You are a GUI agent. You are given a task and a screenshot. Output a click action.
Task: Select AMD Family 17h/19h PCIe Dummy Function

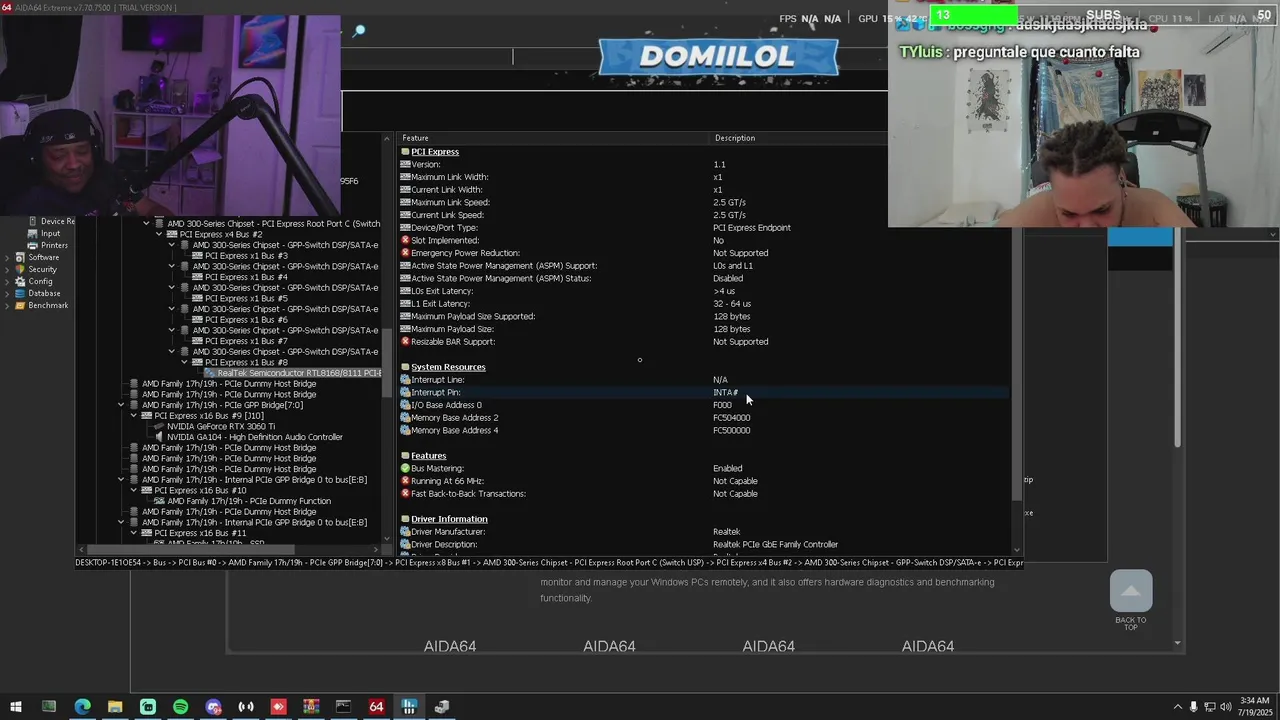[x=248, y=501]
